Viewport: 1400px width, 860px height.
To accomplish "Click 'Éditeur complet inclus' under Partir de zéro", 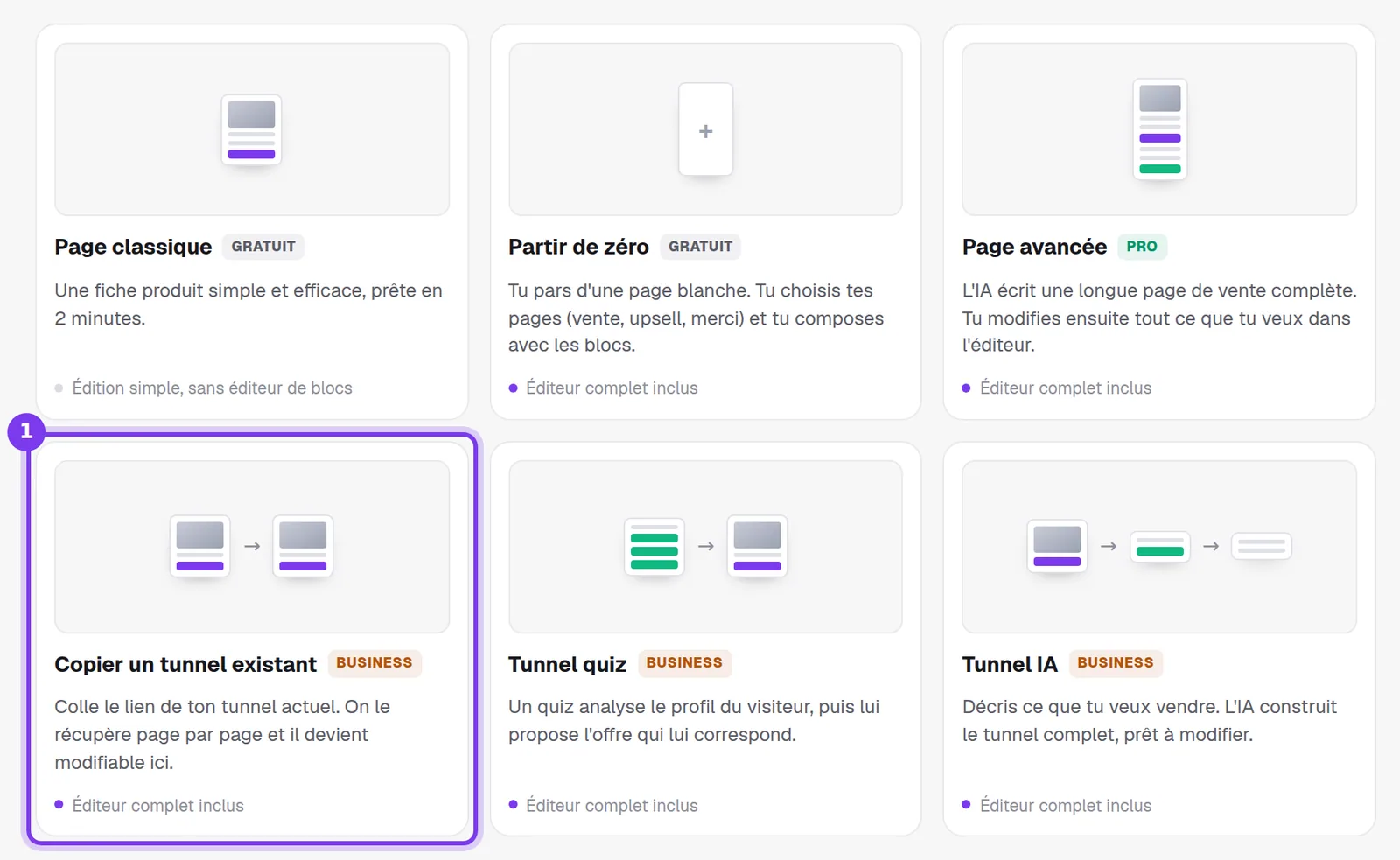I will click(x=612, y=388).
